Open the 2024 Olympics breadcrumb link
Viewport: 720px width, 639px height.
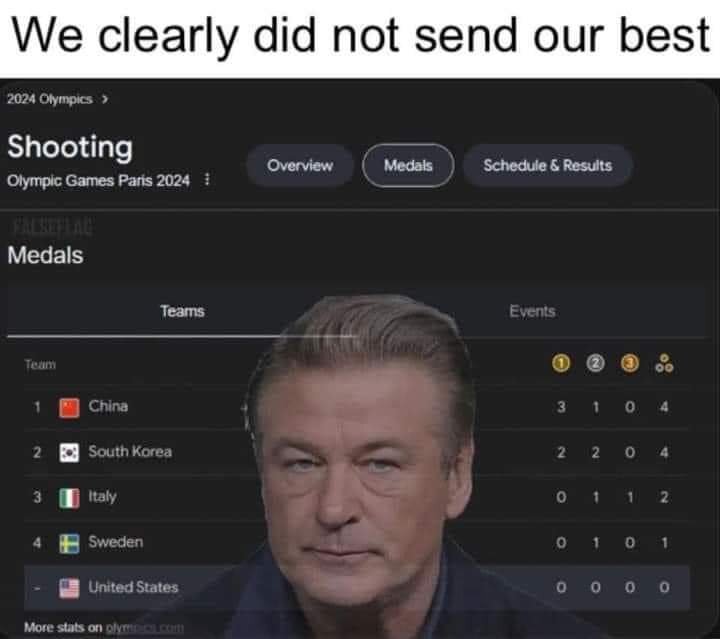pos(50,99)
